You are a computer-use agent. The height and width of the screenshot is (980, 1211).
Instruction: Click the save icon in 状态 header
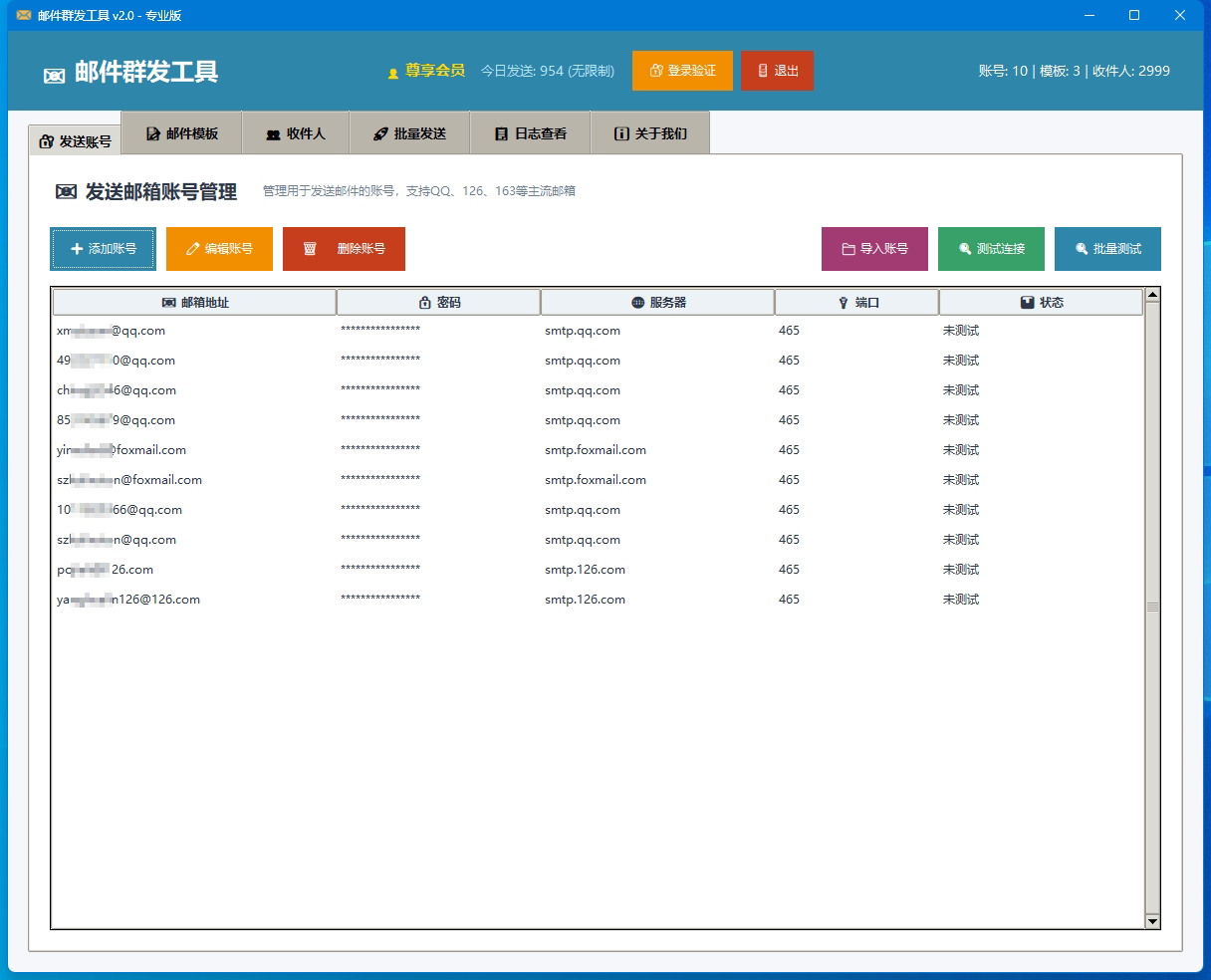tap(1027, 302)
